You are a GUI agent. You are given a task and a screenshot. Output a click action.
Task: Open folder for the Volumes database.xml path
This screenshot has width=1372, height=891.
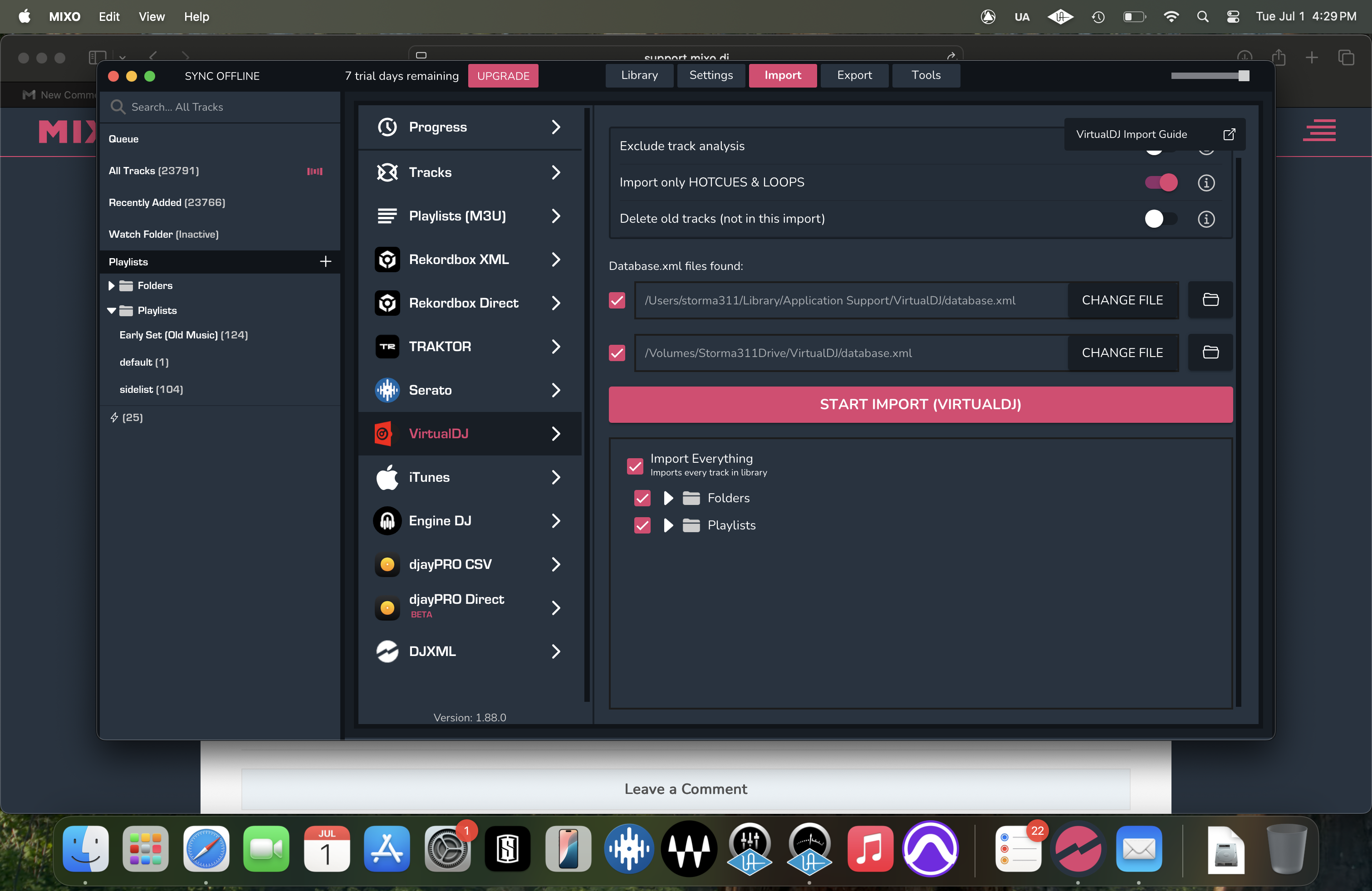[1210, 352]
